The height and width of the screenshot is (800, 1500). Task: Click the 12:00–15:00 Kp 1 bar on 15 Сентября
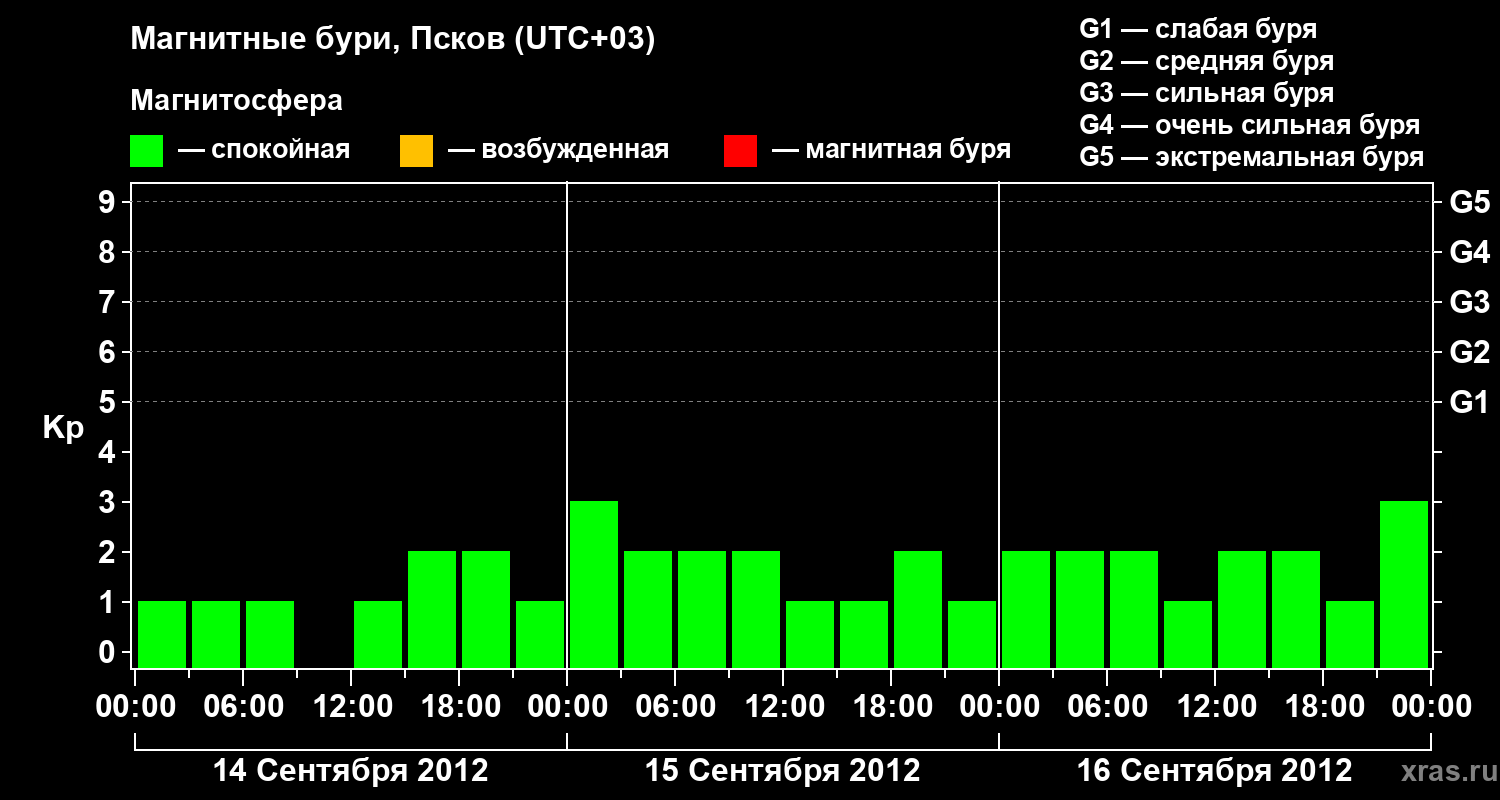pyautogui.click(x=810, y=634)
